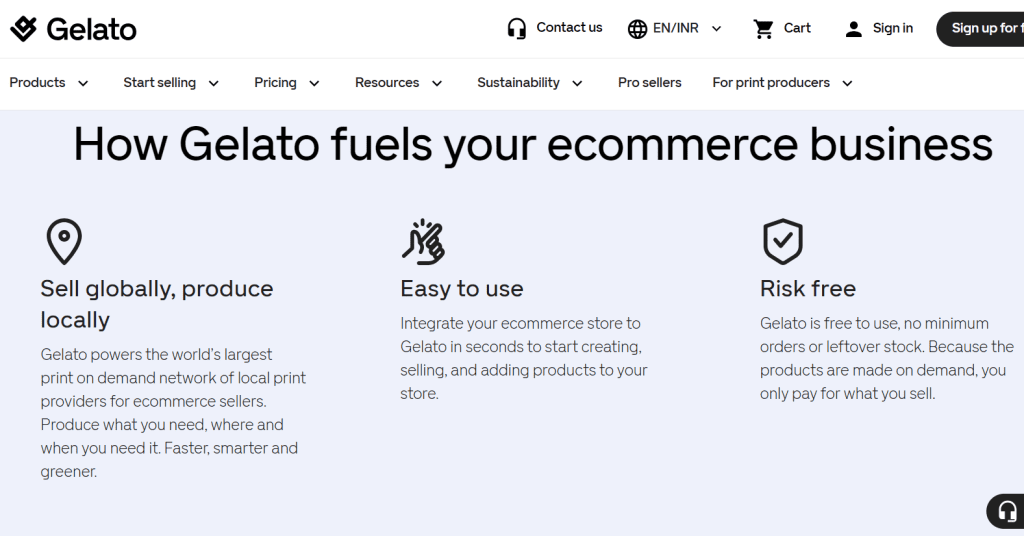Click the shield checkmark icon

tap(782, 242)
